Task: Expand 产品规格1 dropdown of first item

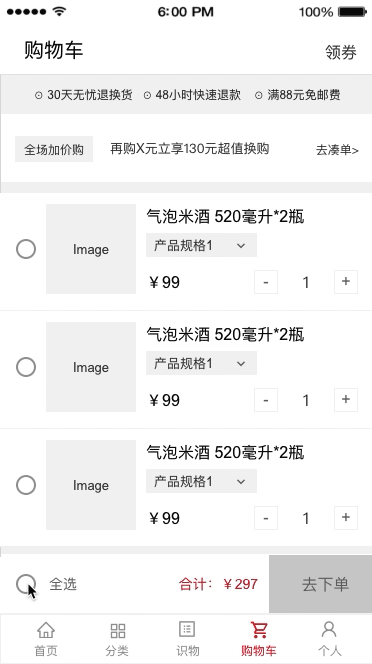Action: pos(201,245)
